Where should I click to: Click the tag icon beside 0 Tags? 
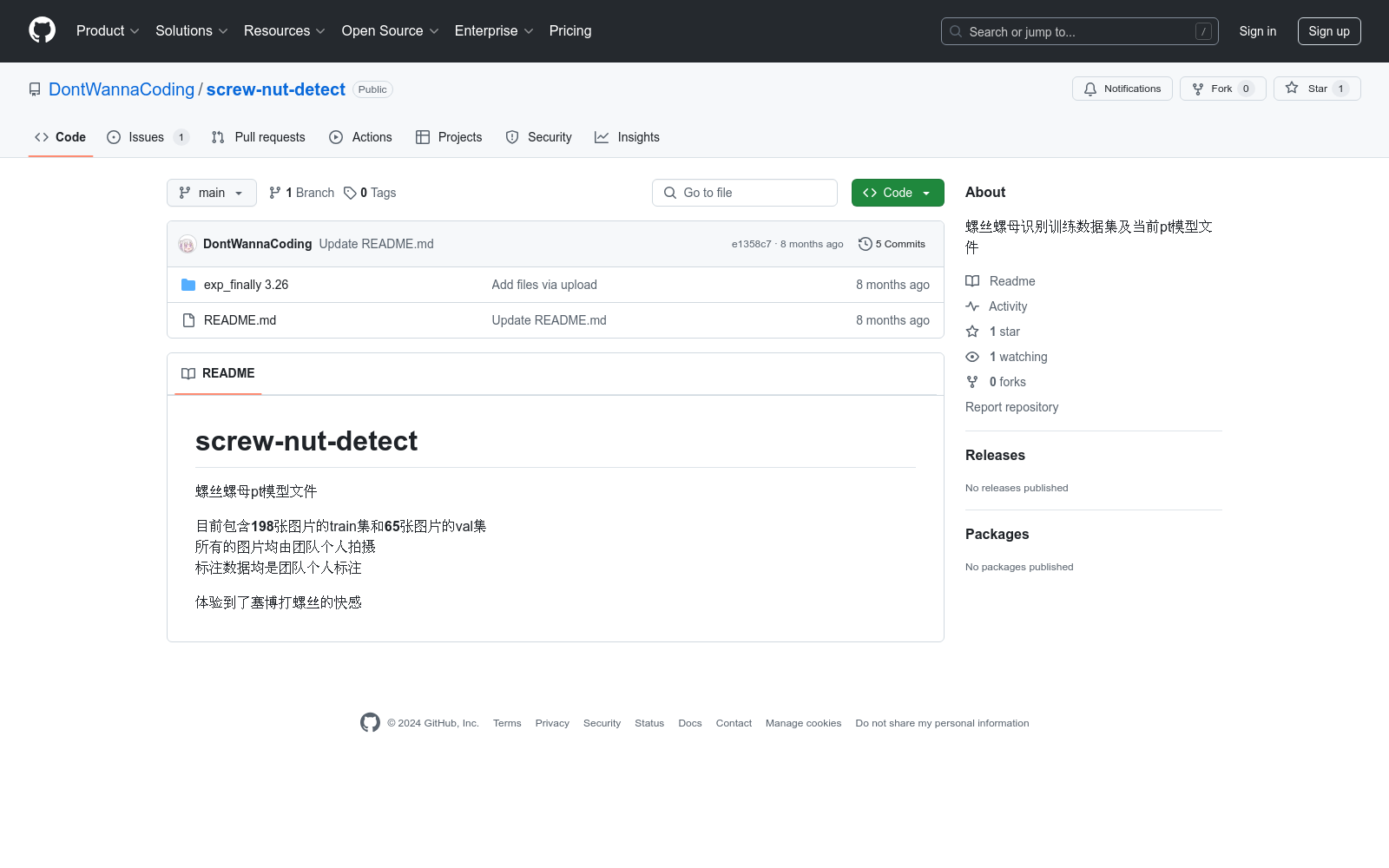(350, 193)
